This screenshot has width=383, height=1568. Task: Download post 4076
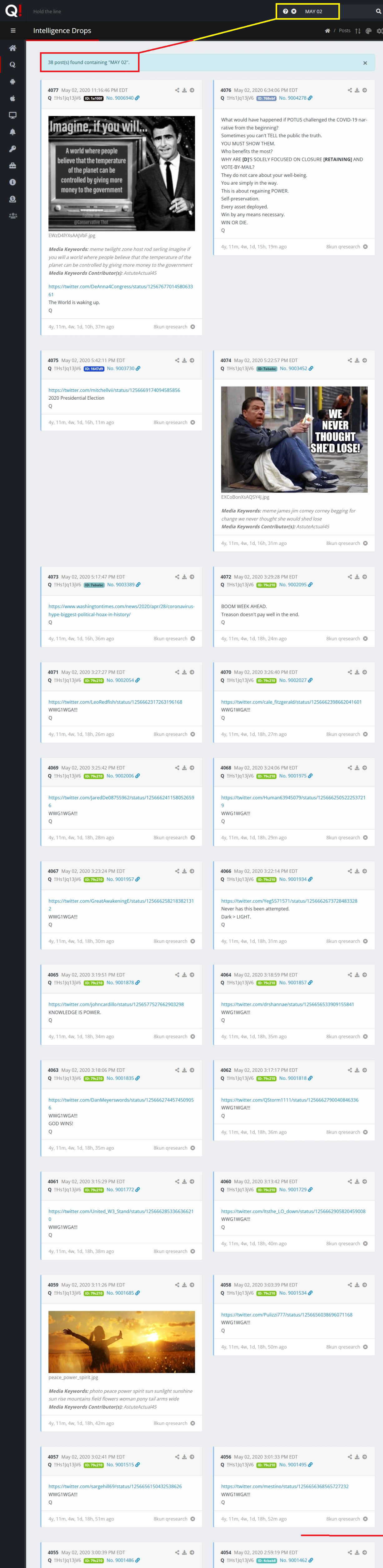click(357, 90)
